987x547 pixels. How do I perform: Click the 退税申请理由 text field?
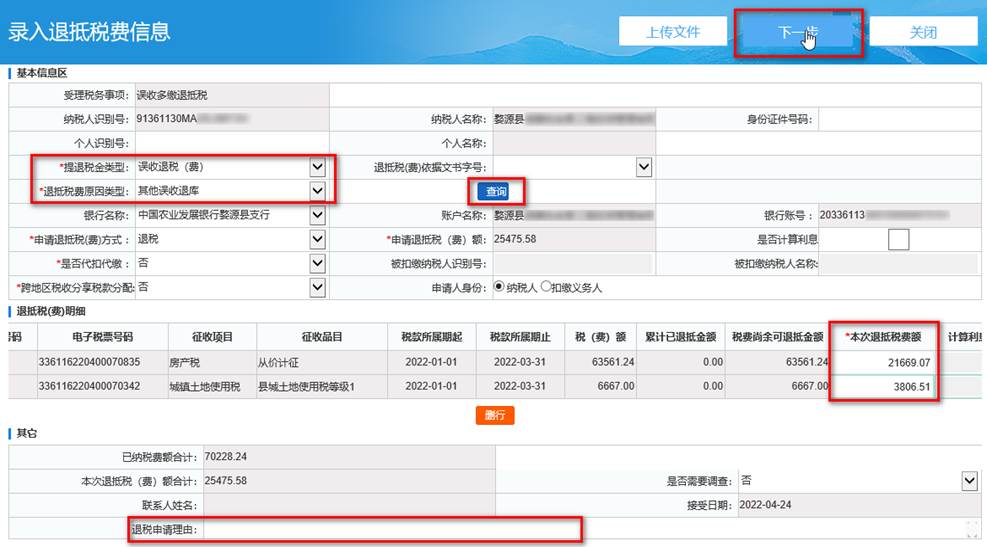(390, 528)
